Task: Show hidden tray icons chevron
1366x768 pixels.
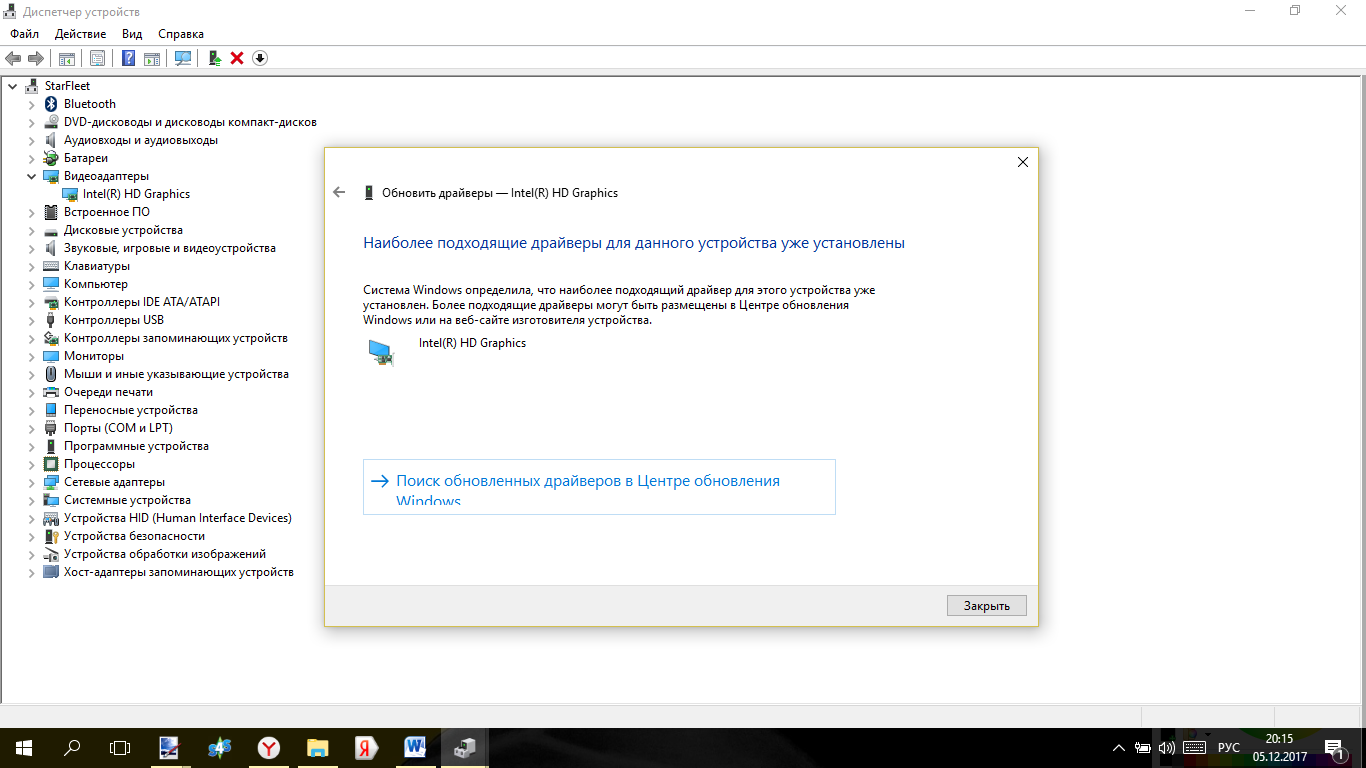Action: pos(1119,748)
